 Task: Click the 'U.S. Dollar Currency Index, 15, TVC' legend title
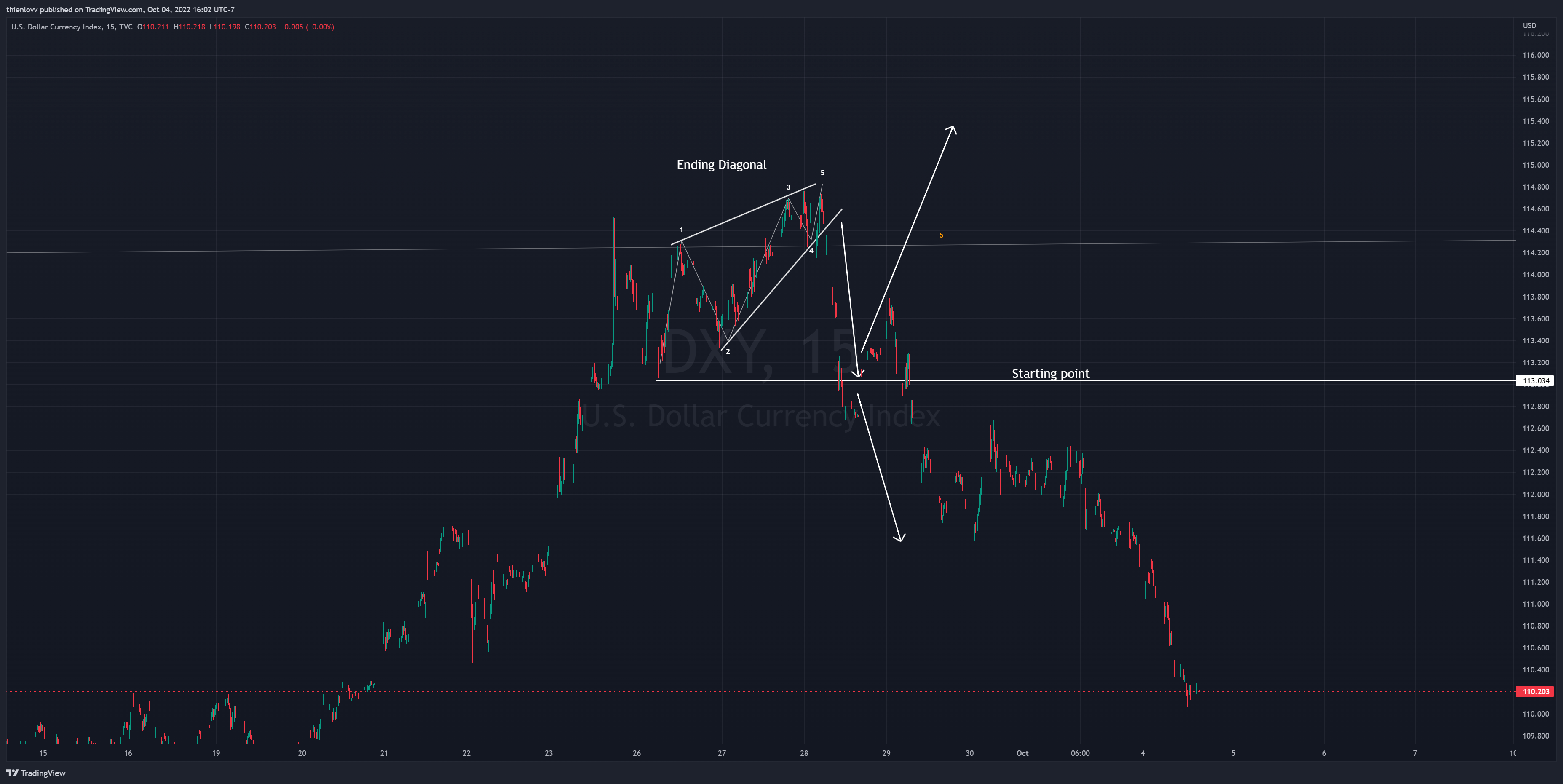[72, 27]
